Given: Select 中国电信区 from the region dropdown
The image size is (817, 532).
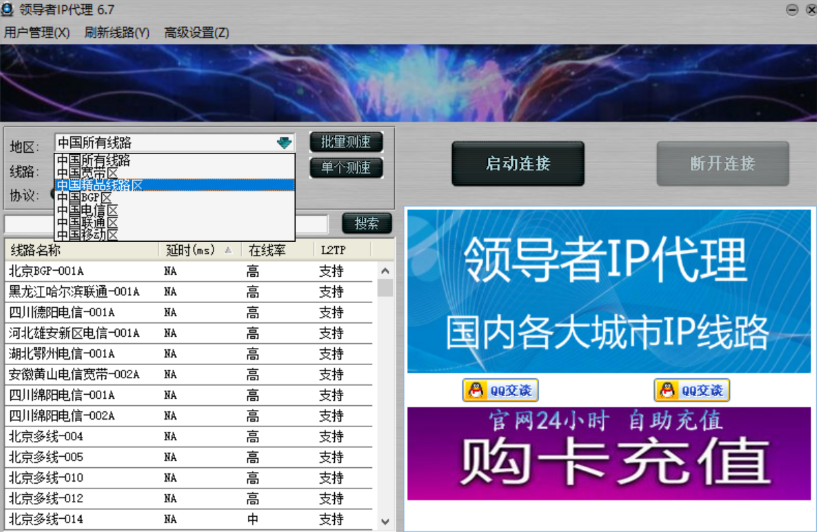Looking at the screenshot, I should pos(87,210).
